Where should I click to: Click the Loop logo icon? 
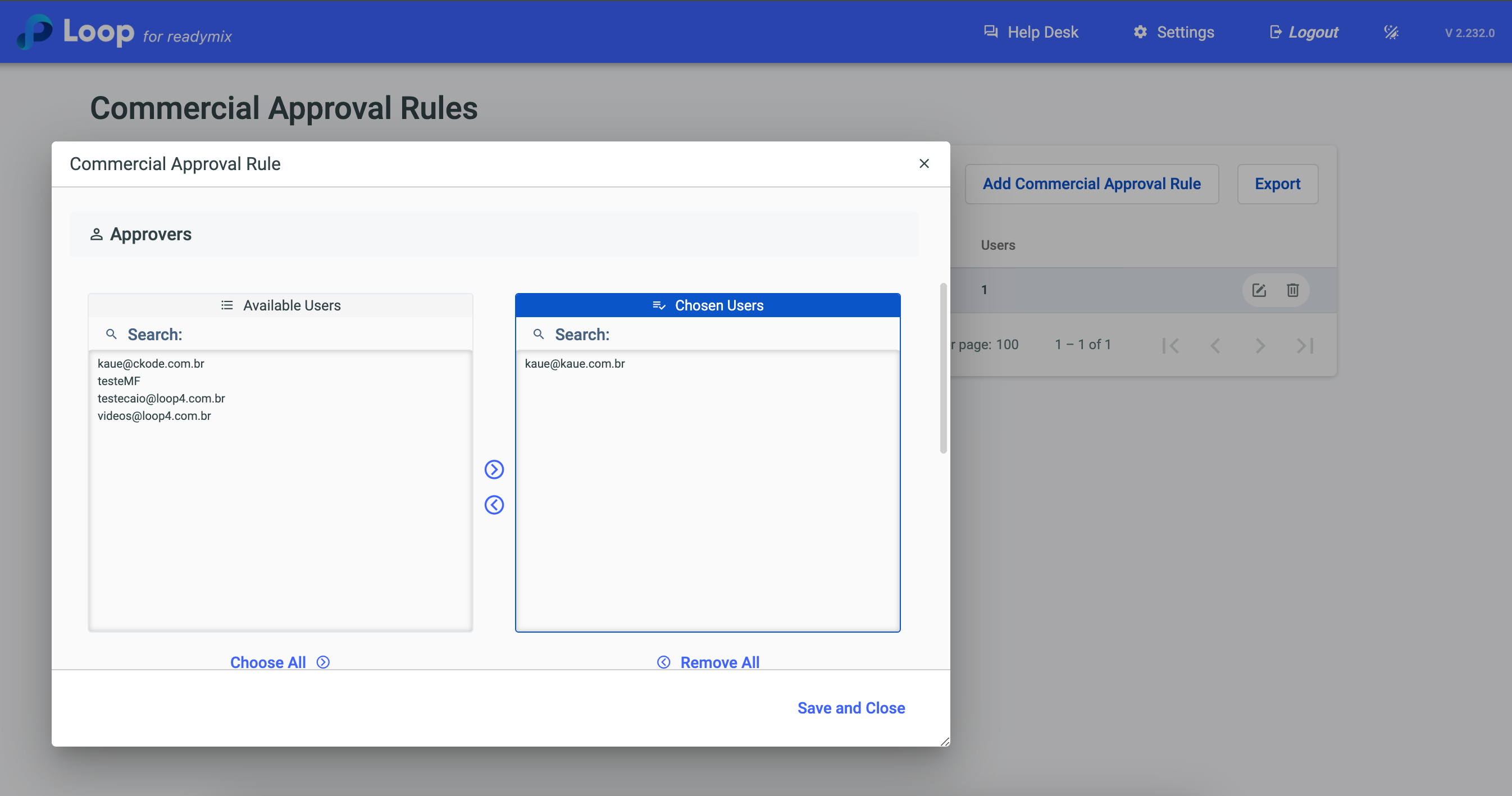tap(35, 31)
